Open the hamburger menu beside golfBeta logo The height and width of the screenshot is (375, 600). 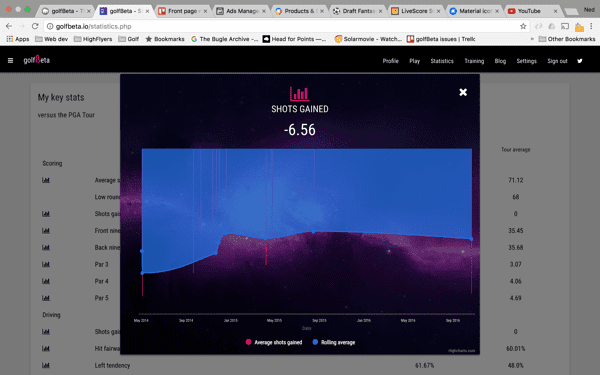(x=10, y=60)
